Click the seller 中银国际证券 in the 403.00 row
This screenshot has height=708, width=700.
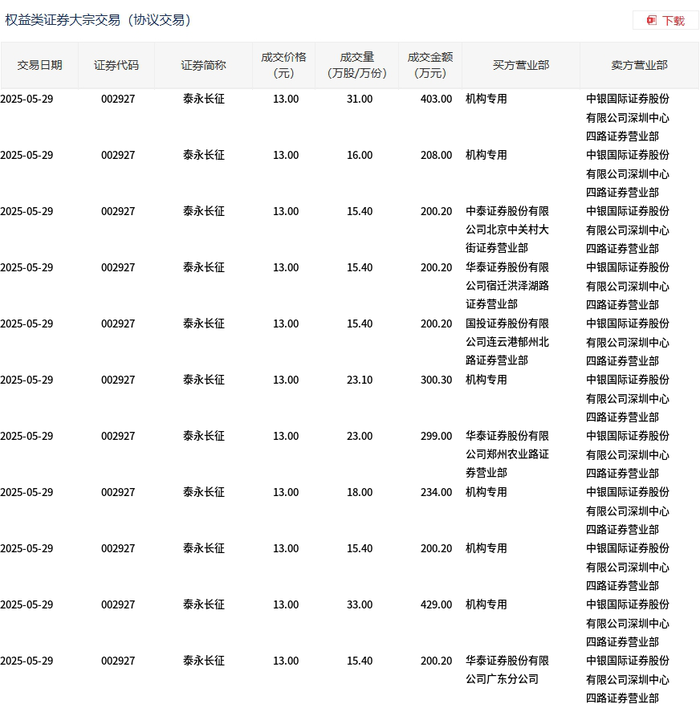628,118
